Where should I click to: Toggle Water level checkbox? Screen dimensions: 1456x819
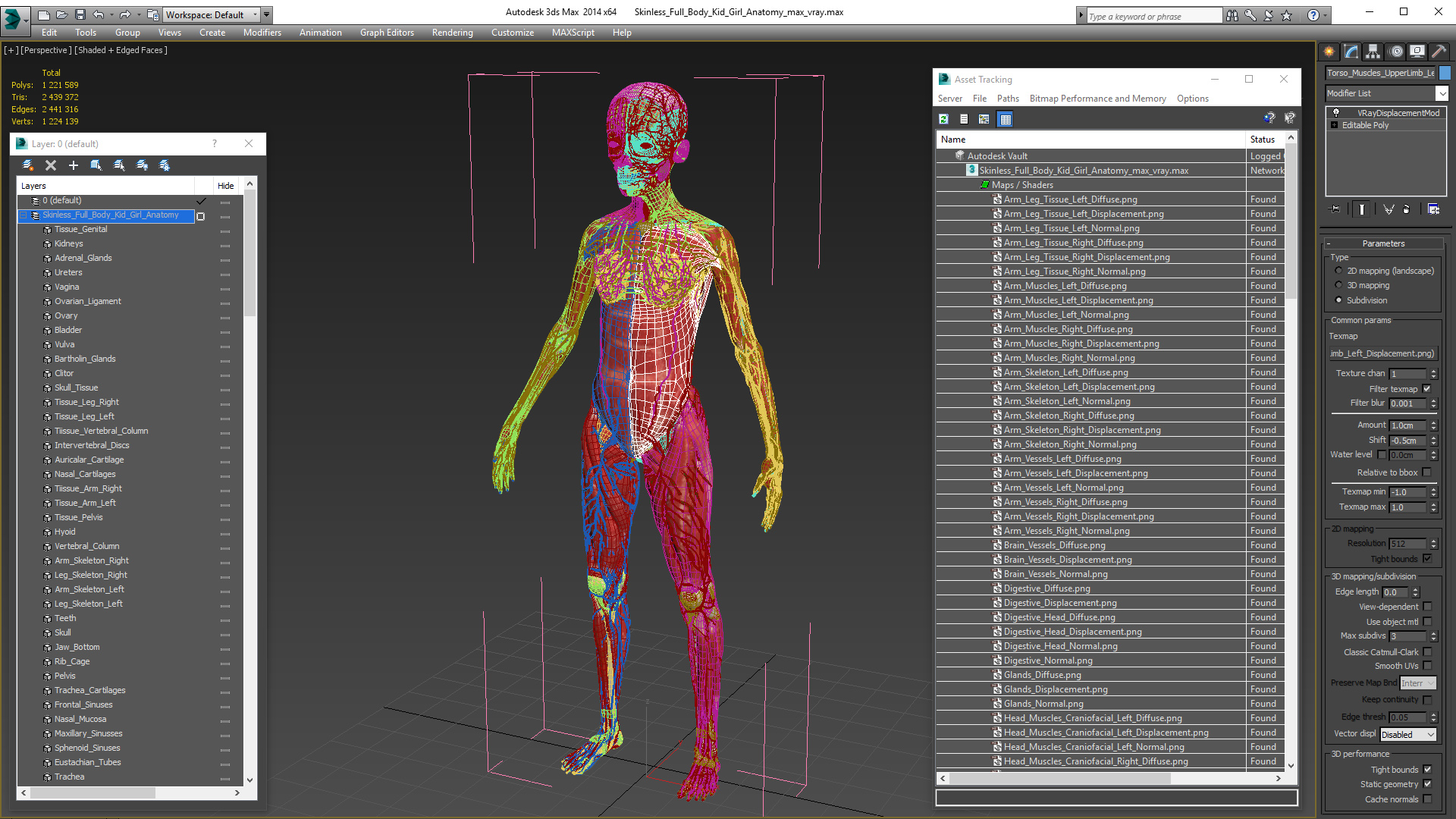[x=1382, y=455]
